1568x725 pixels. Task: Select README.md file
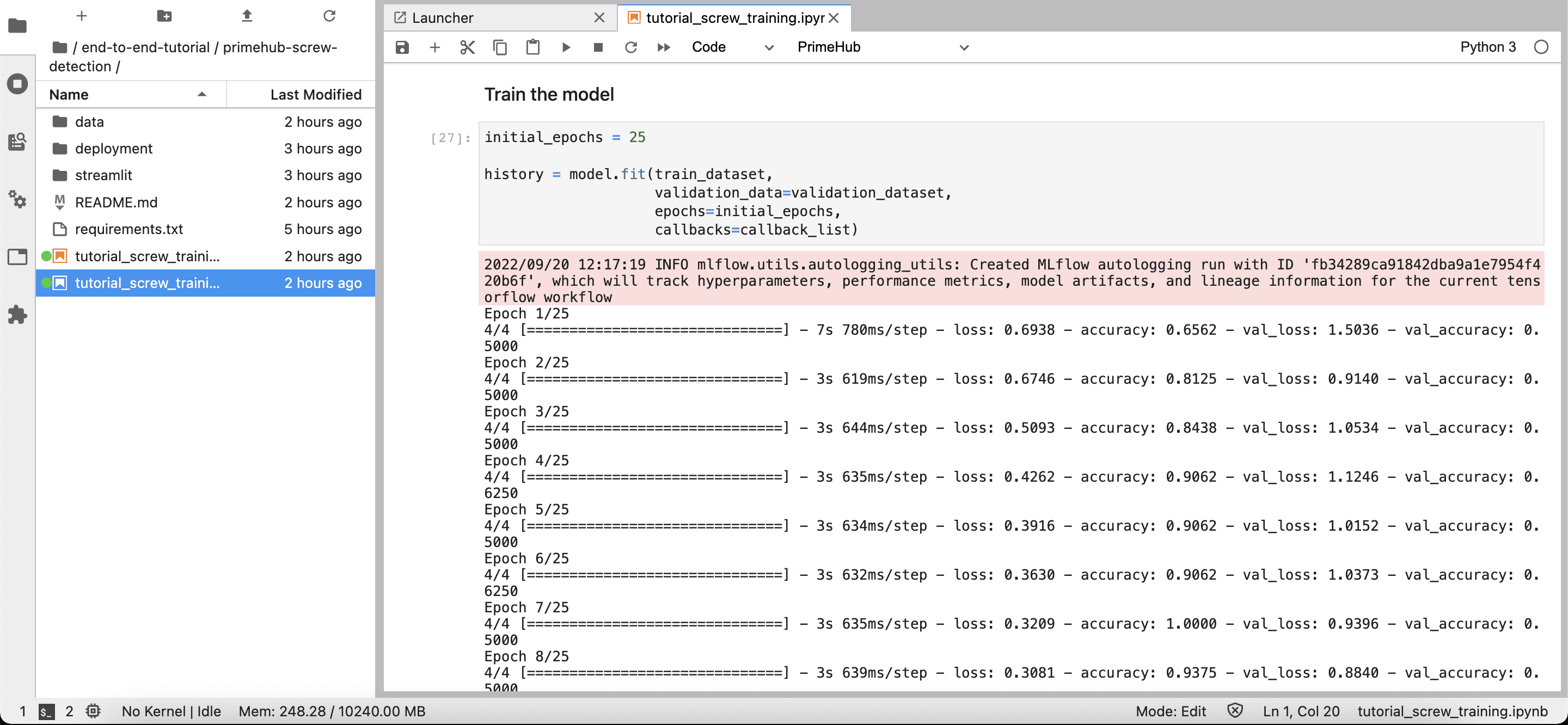pos(205,202)
